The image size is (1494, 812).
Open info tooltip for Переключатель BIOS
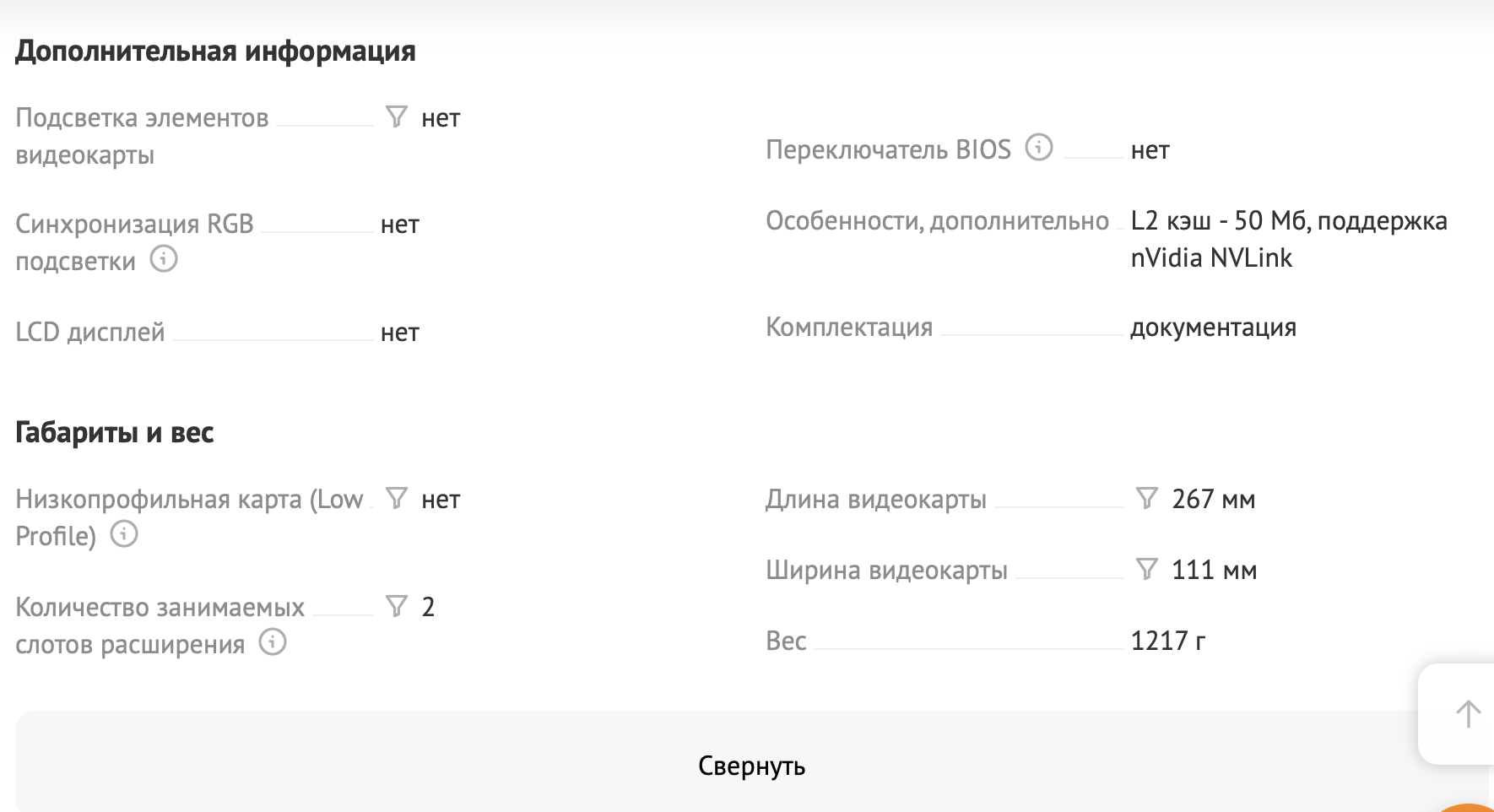point(1038,148)
